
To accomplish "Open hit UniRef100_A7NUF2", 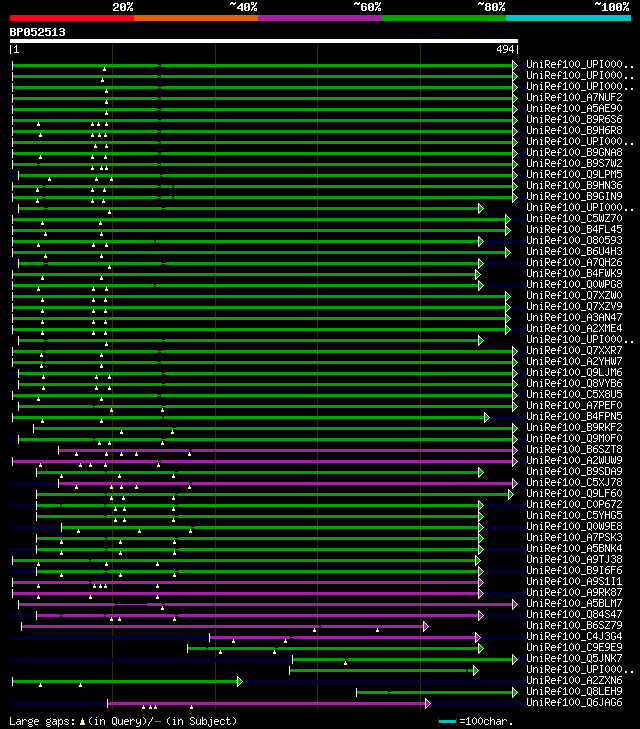I will 574,98.
